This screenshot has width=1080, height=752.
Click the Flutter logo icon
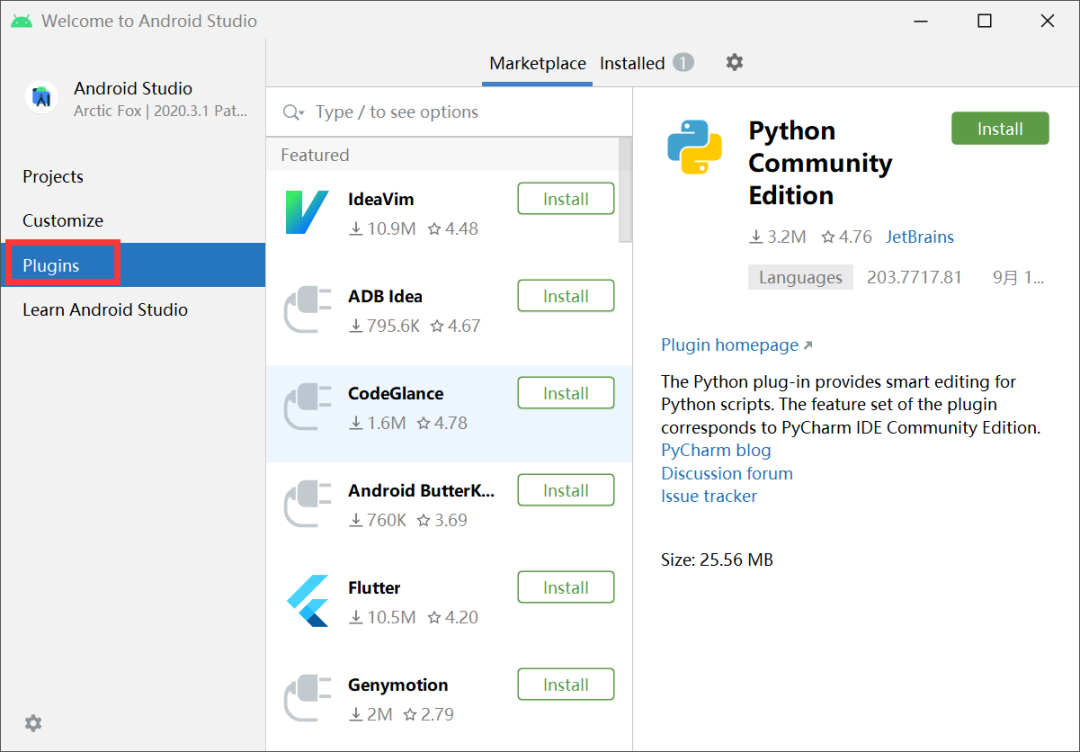pos(307,600)
